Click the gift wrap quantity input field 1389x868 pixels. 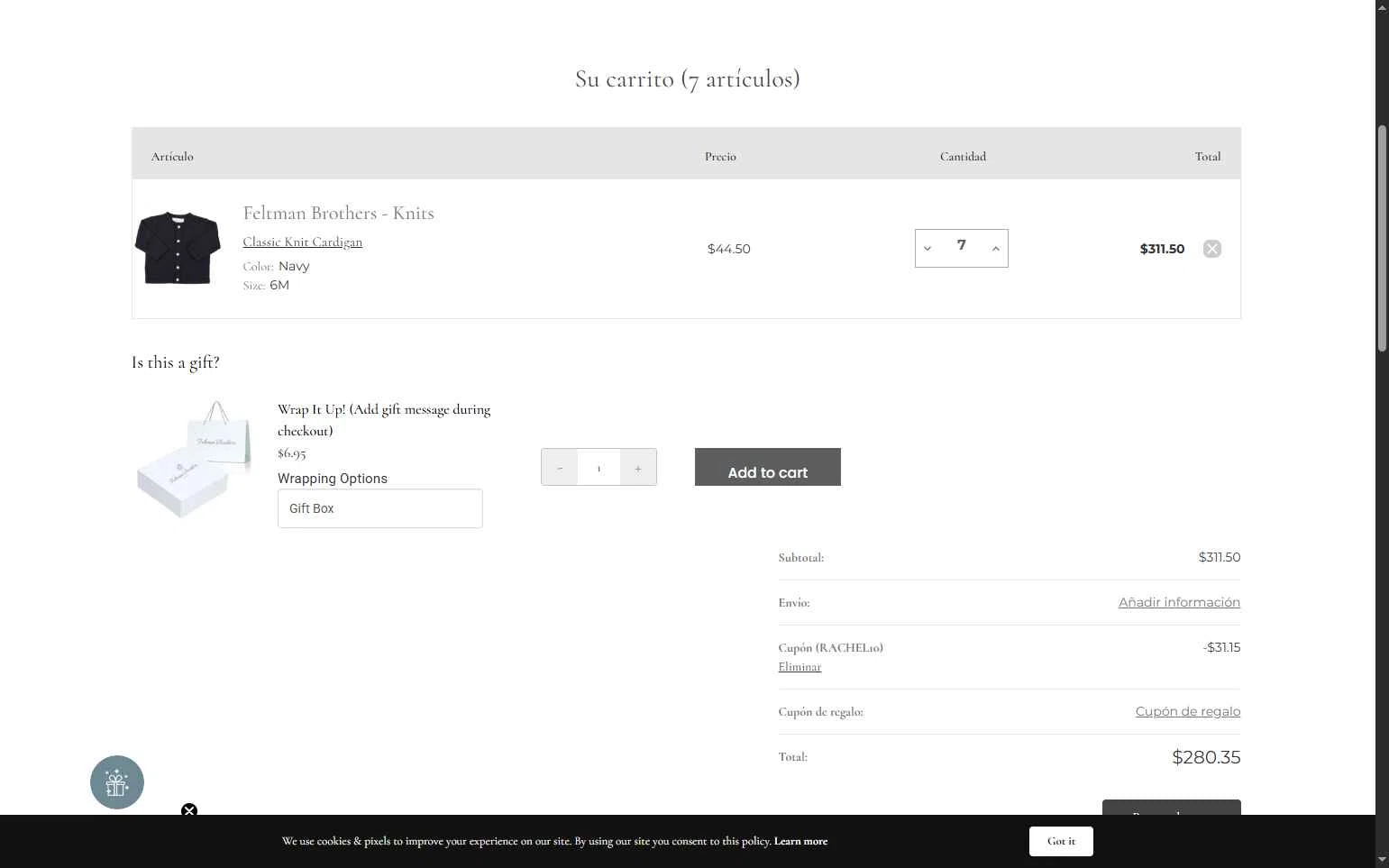[599, 468]
